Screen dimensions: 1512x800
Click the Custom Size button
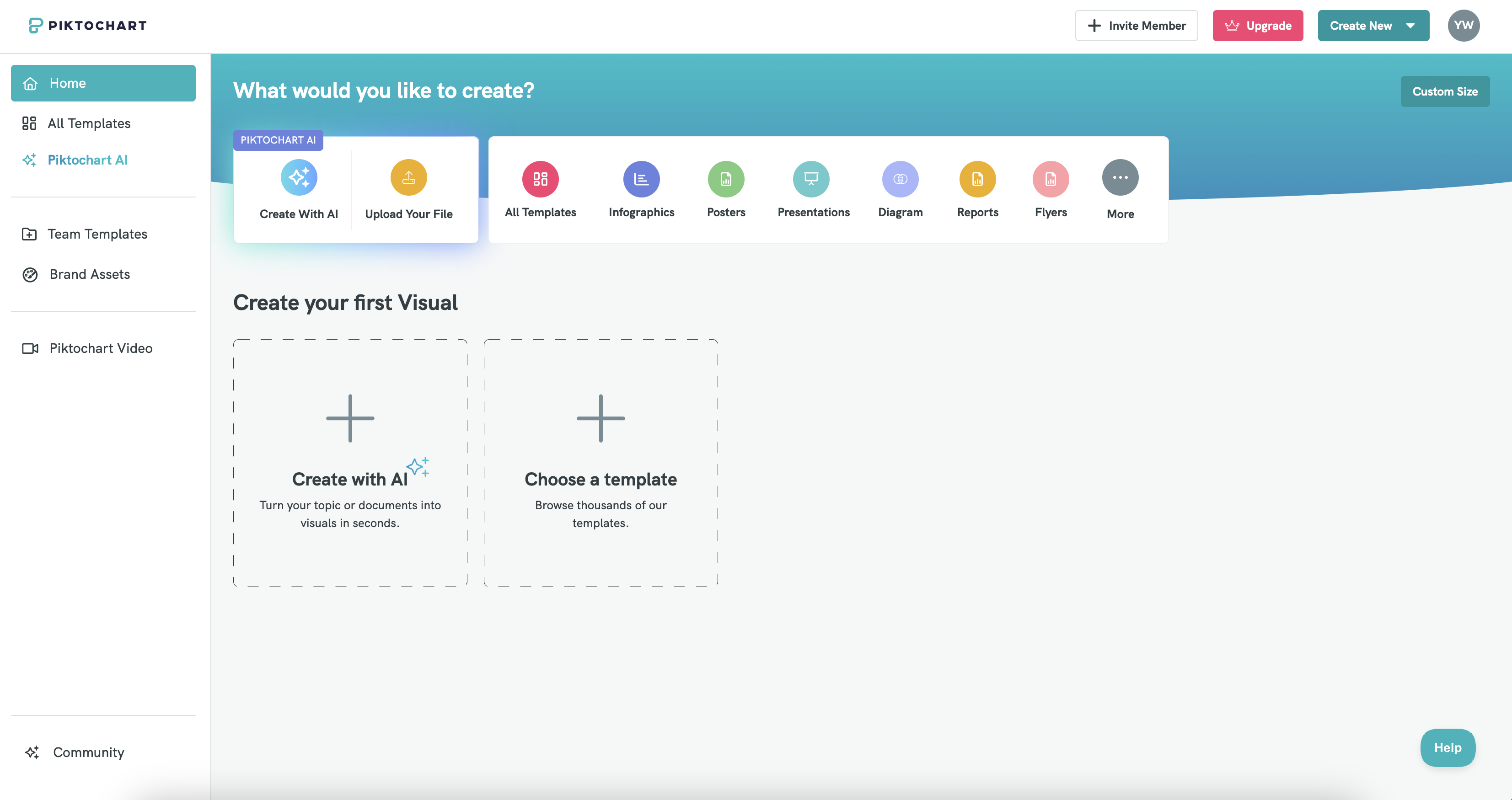pyautogui.click(x=1445, y=91)
